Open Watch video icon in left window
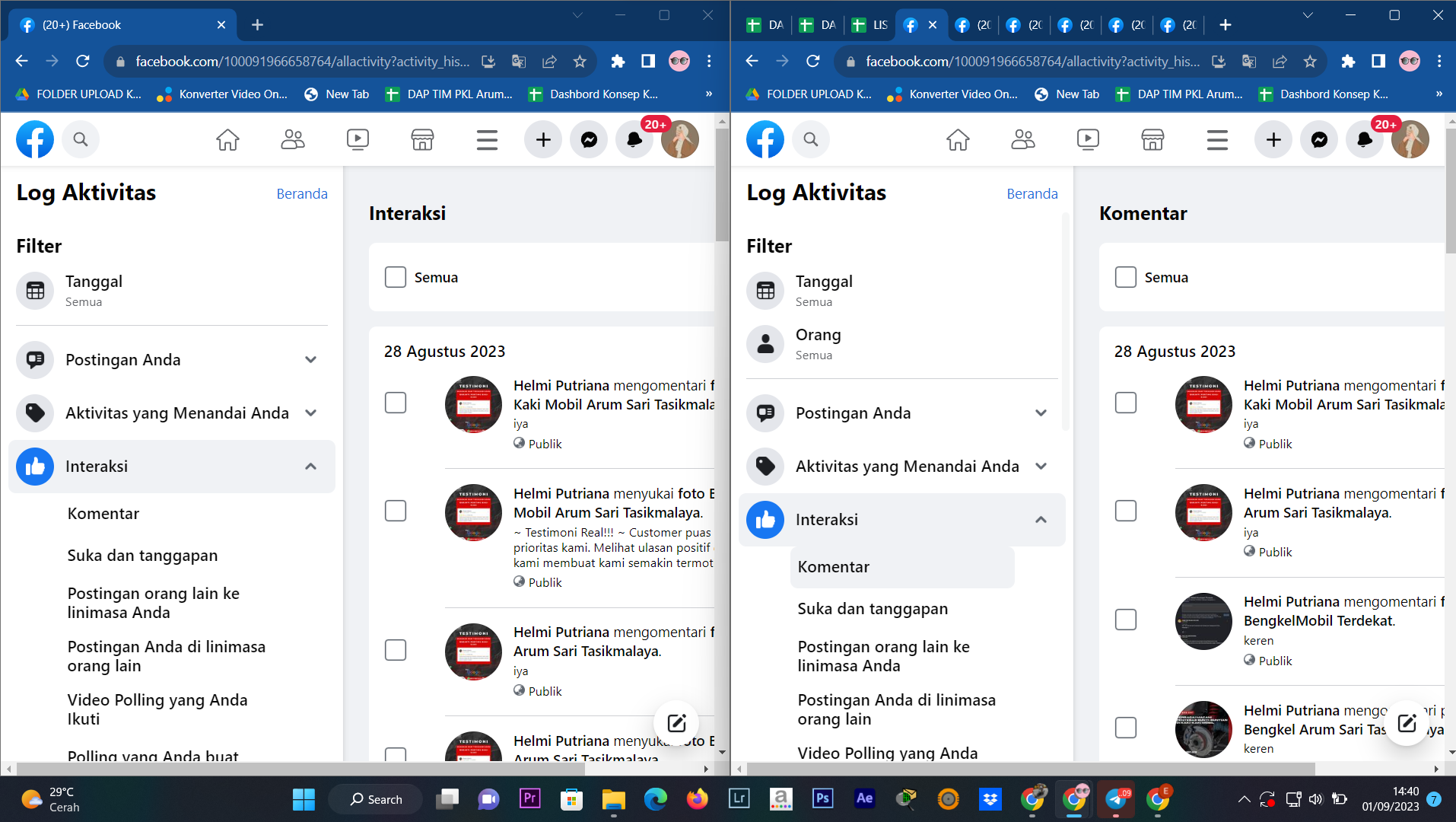The height and width of the screenshot is (822, 1456). coord(358,140)
